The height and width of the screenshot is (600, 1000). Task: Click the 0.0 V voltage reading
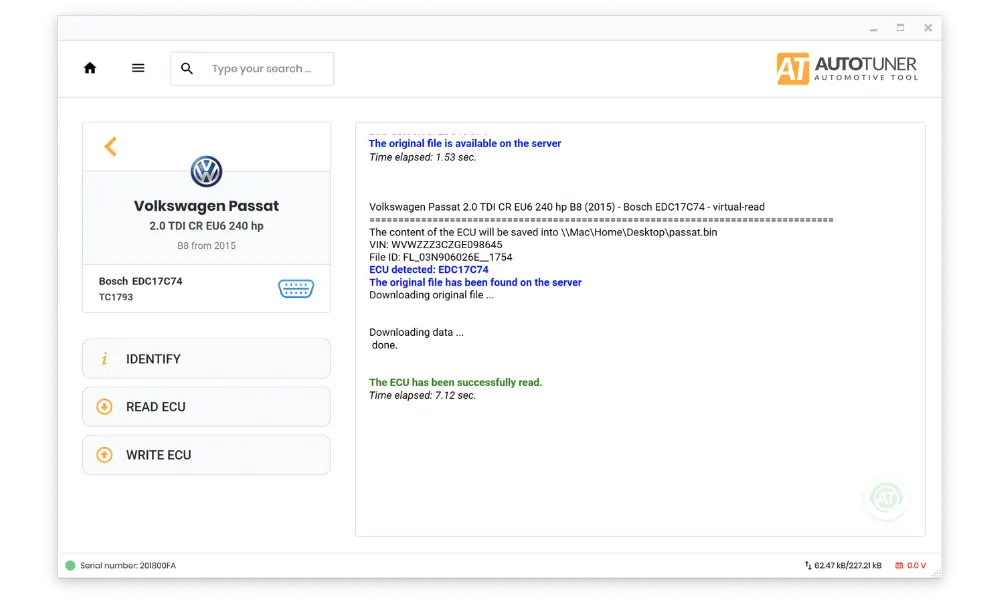coord(916,566)
